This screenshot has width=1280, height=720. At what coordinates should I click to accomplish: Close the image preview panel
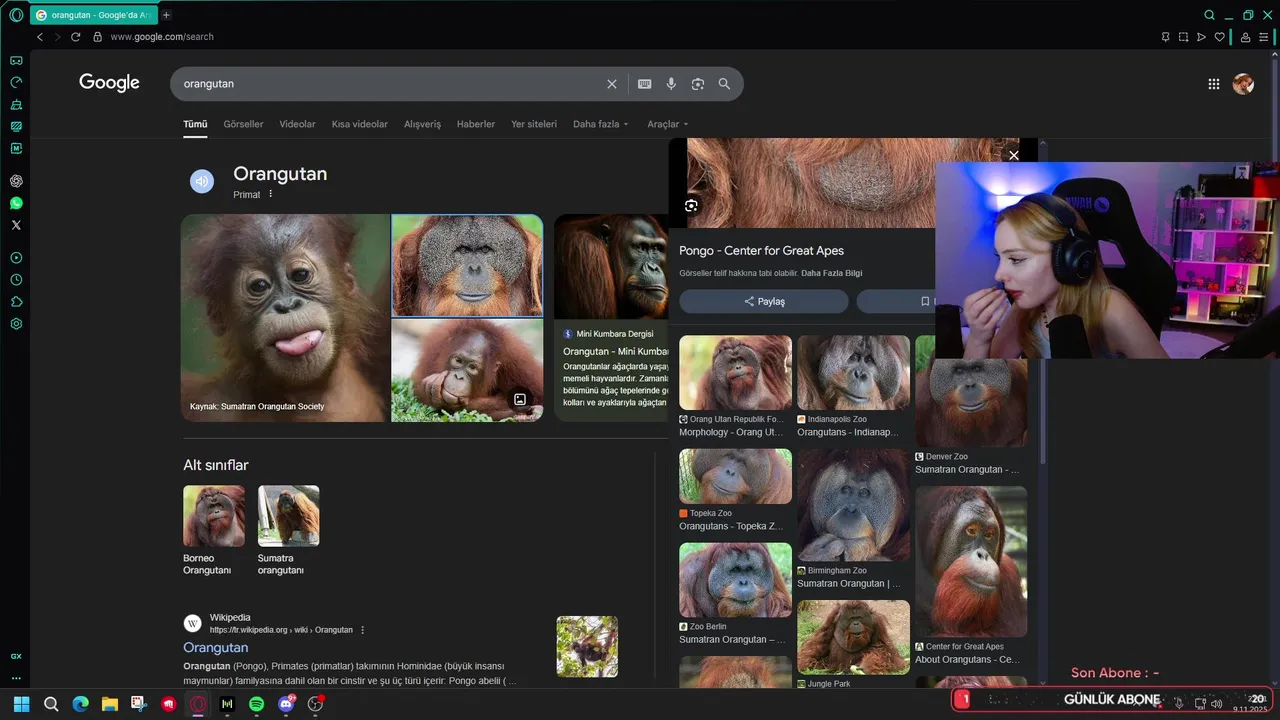click(1013, 155)
